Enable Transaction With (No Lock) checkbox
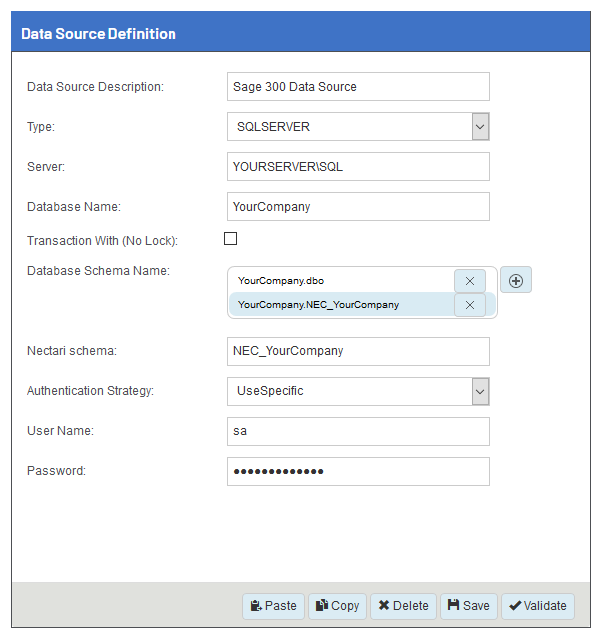This screenshot has width=603, height=628. 231,239
